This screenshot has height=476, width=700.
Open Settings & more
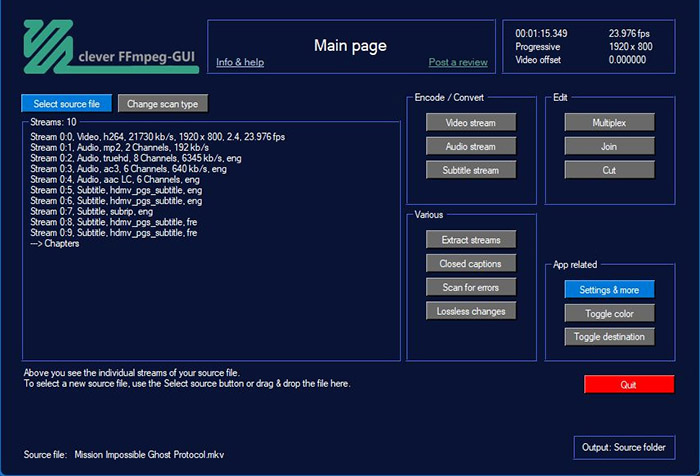(x=609, y=290)
